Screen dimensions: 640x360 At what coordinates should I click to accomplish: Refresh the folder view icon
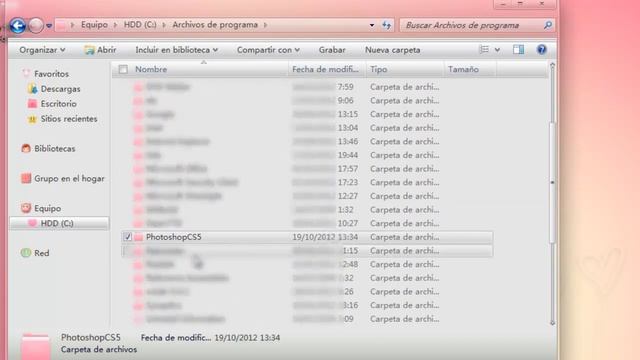(x=387, y=25)
